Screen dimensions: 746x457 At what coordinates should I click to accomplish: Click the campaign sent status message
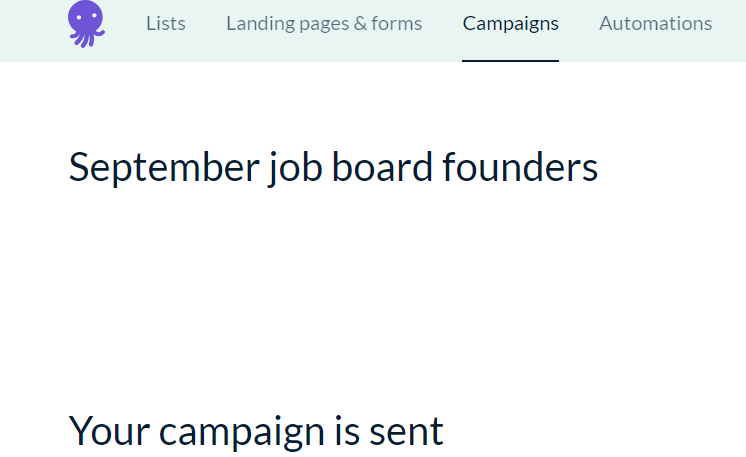(256, 430)
